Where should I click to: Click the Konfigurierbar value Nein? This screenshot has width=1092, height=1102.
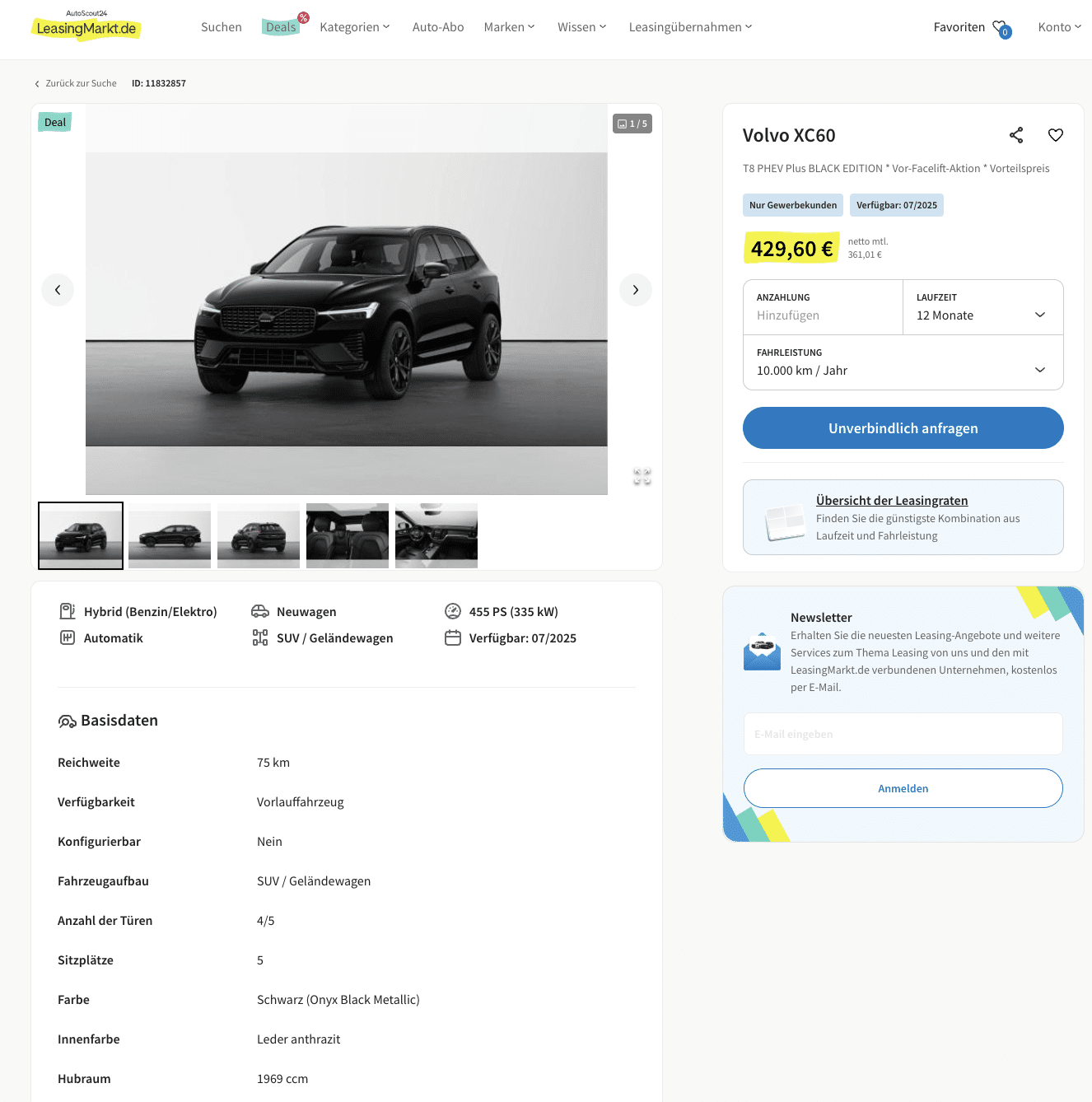coord(269,842)
